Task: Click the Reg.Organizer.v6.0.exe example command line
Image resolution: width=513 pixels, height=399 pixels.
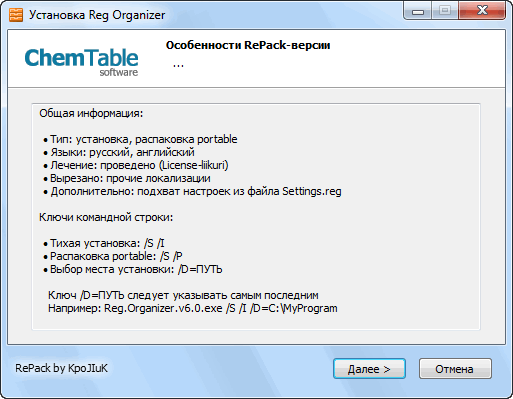Action: 193,308
